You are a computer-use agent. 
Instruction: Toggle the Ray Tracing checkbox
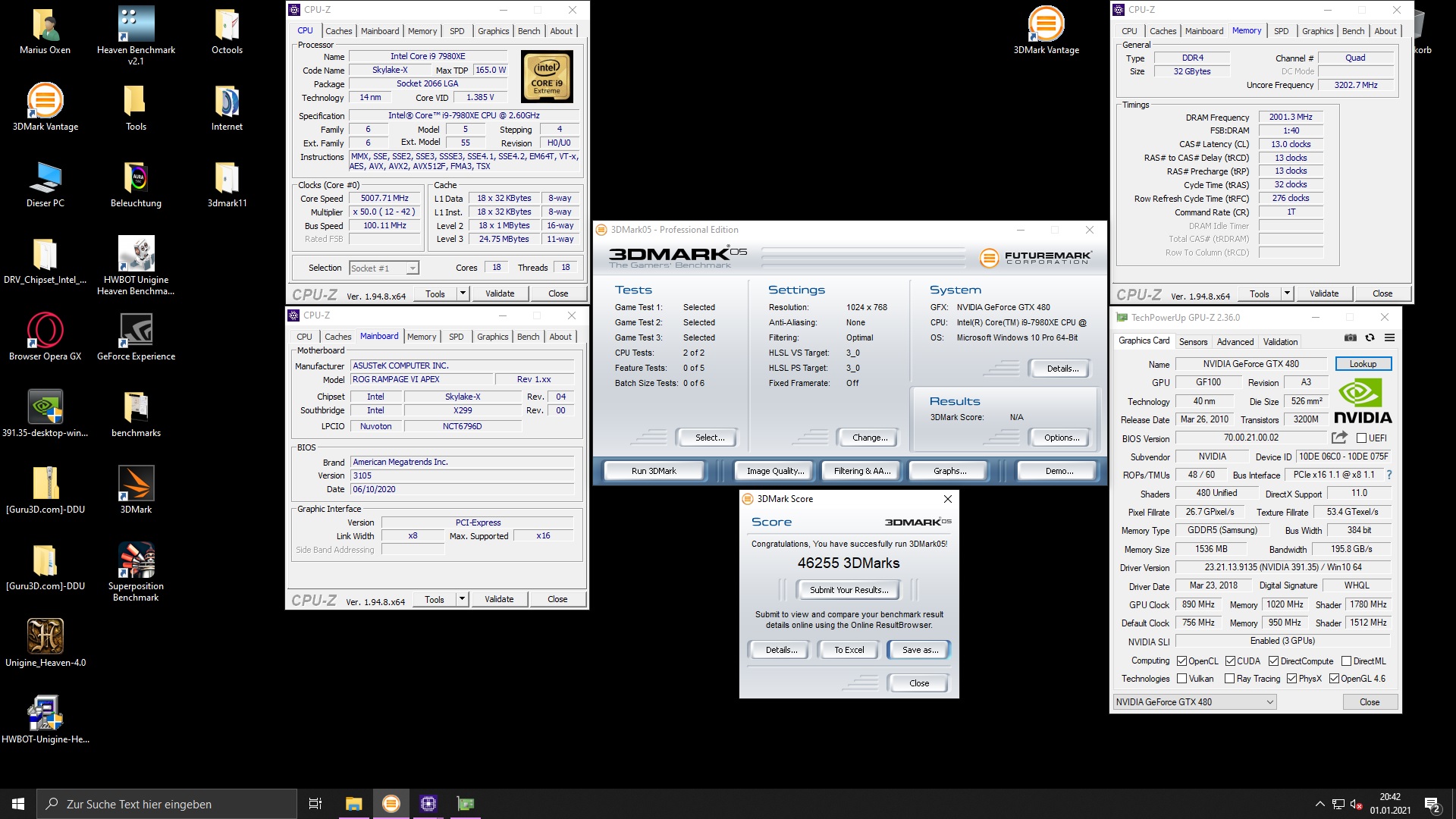[x=1229, y=679]
